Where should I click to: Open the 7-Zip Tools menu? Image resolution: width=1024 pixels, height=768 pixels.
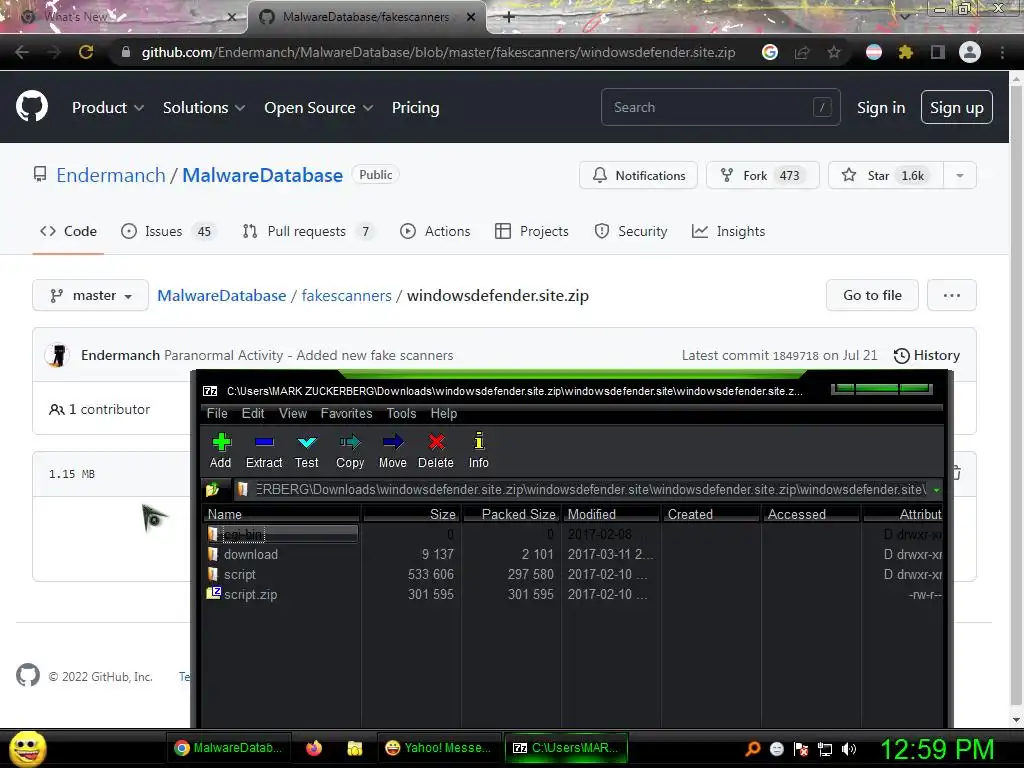[401, 413]
